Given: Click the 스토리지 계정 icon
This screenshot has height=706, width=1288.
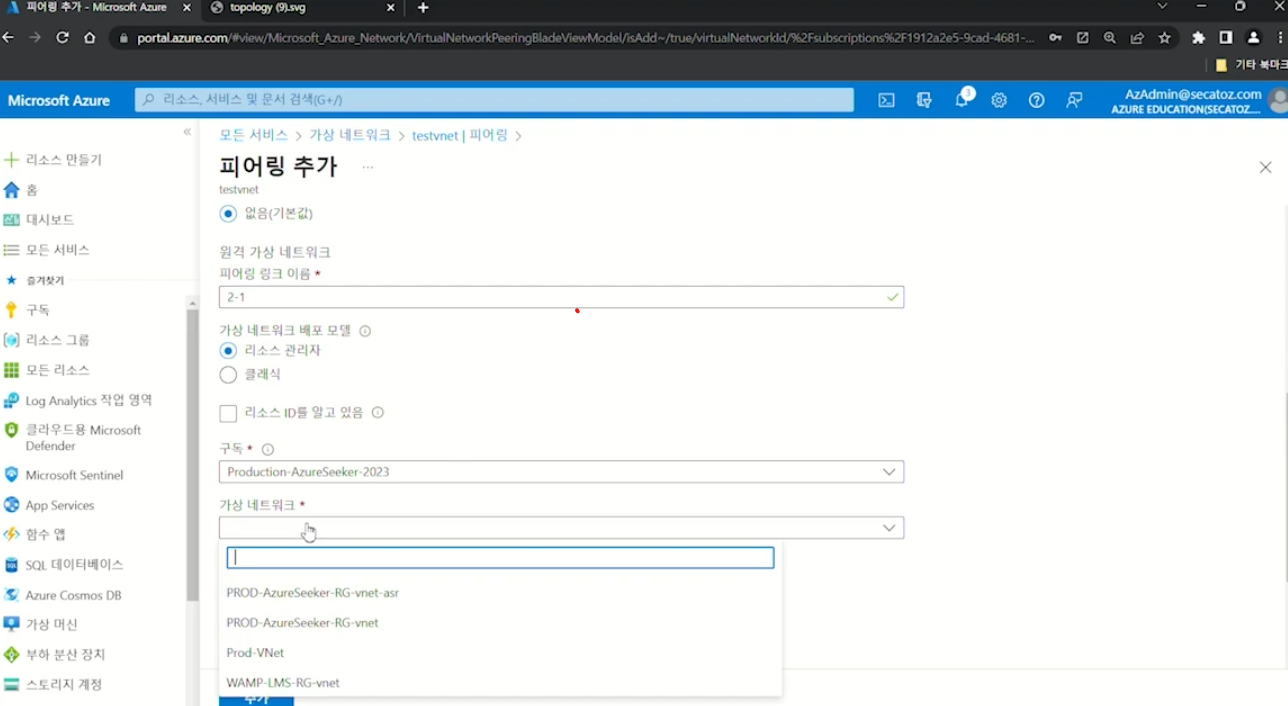Looking at the screenshot, I should tap(12, 685).
